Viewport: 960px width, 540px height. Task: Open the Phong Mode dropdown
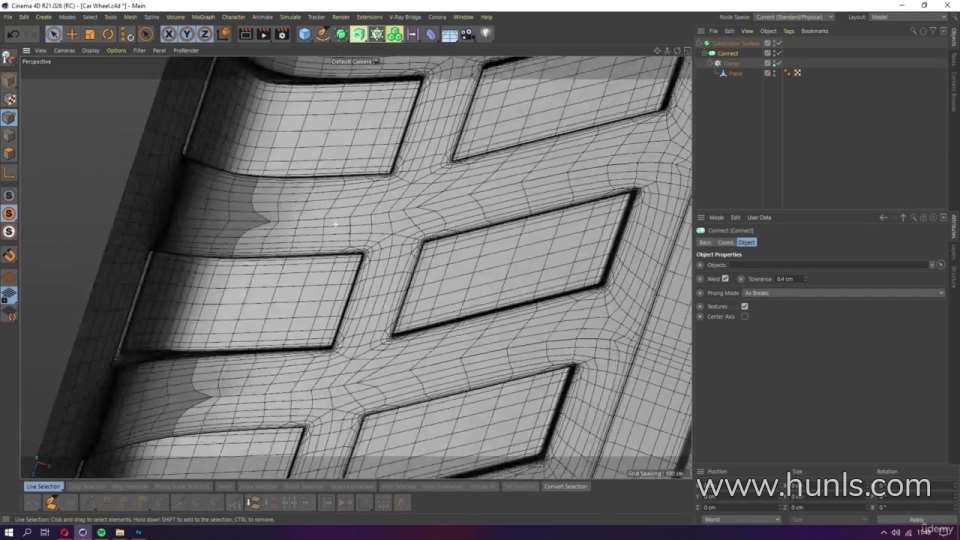[842, 293]
